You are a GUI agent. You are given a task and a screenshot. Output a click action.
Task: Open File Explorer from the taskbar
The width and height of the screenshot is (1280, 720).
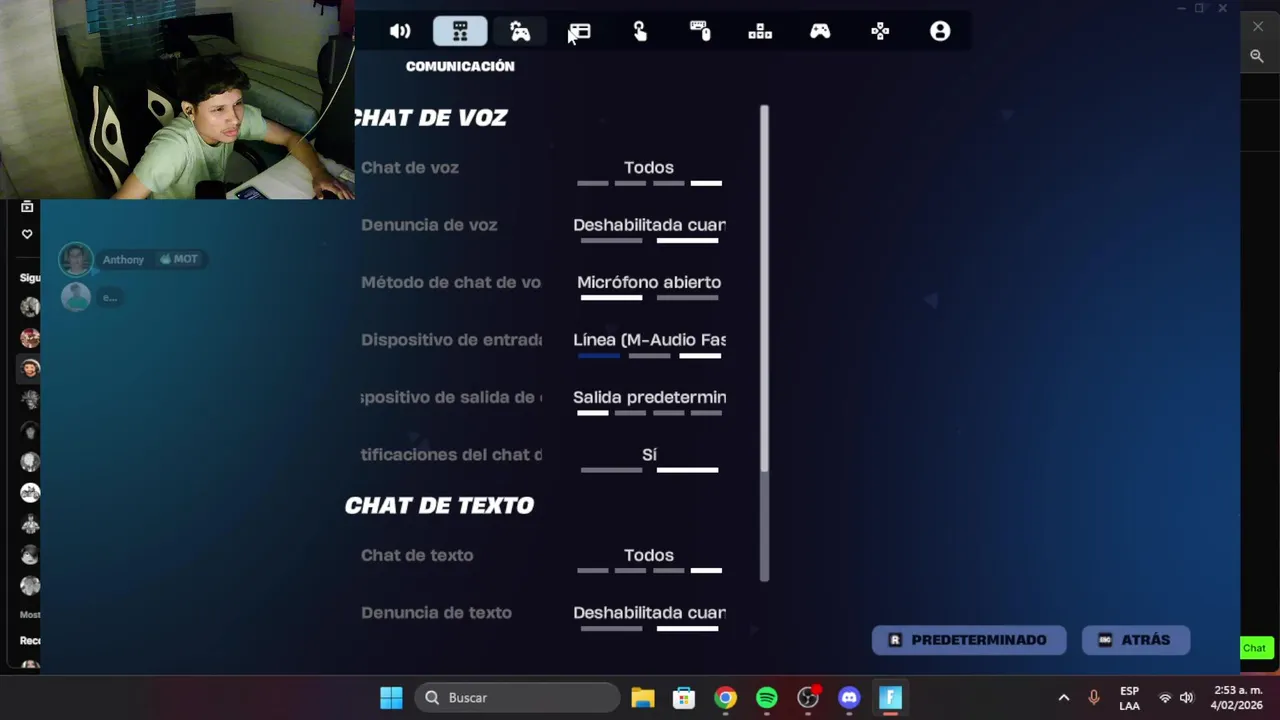[x=642, y=697]
